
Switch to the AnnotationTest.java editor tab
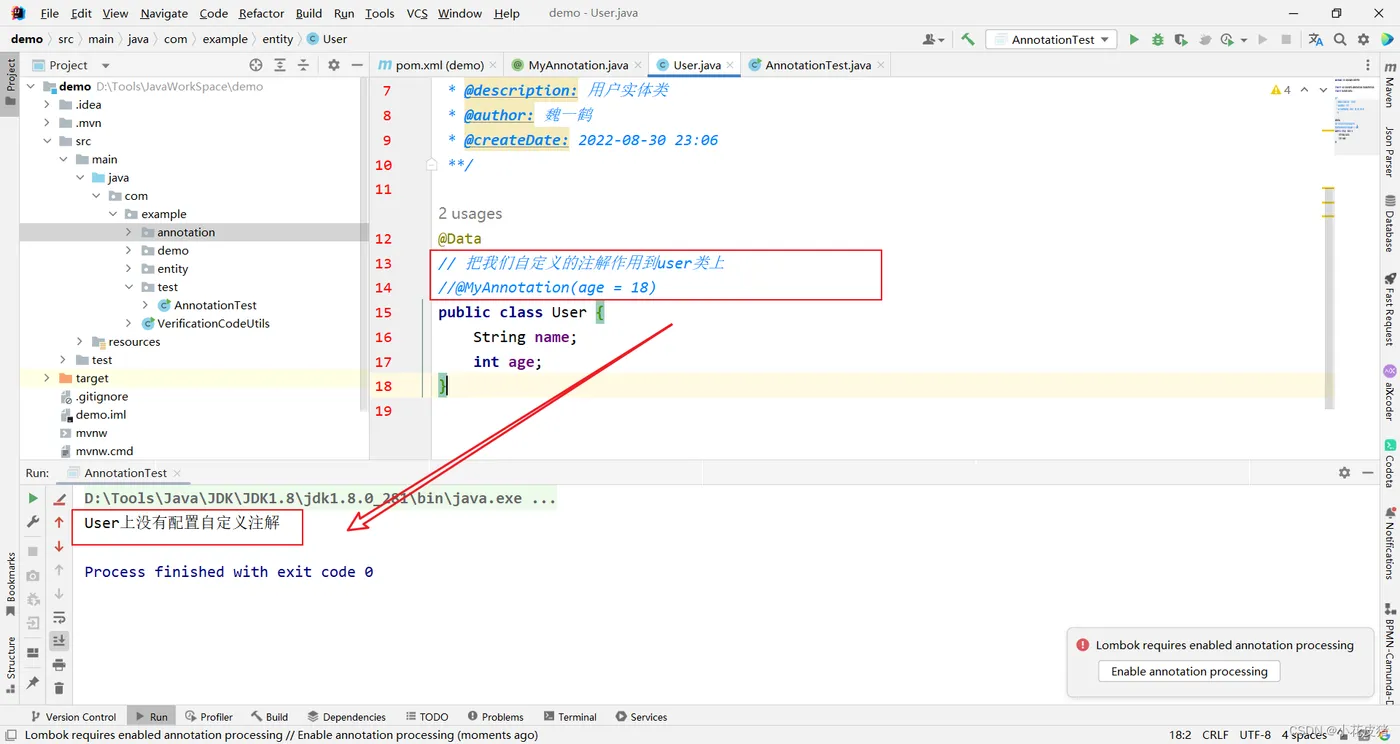click(816, 65)
